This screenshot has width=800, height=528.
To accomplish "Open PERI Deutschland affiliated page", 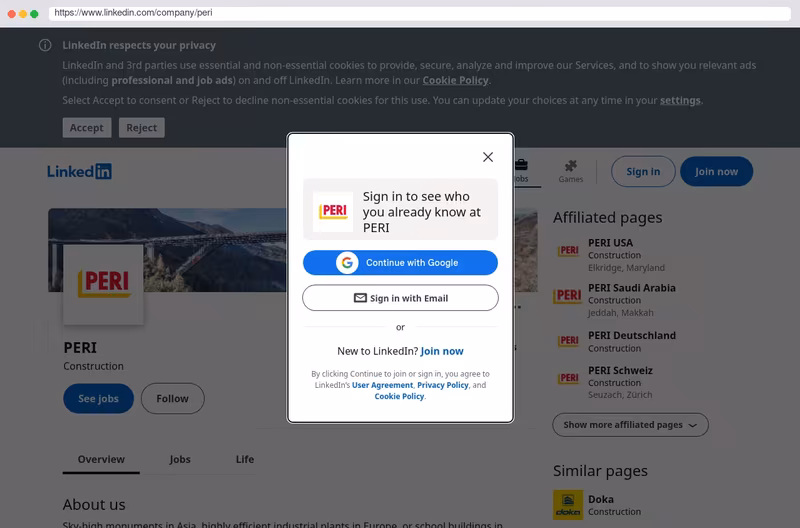I will click(632, 336).
